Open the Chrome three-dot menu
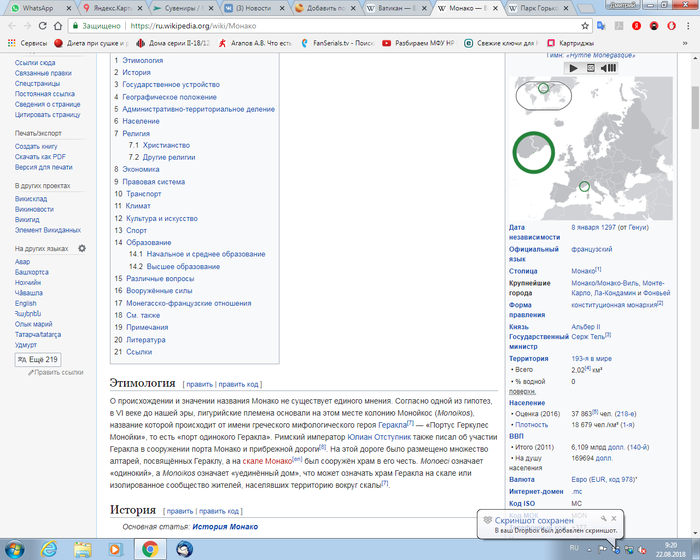This screenshot has width=700, height=560. [688, 26]
